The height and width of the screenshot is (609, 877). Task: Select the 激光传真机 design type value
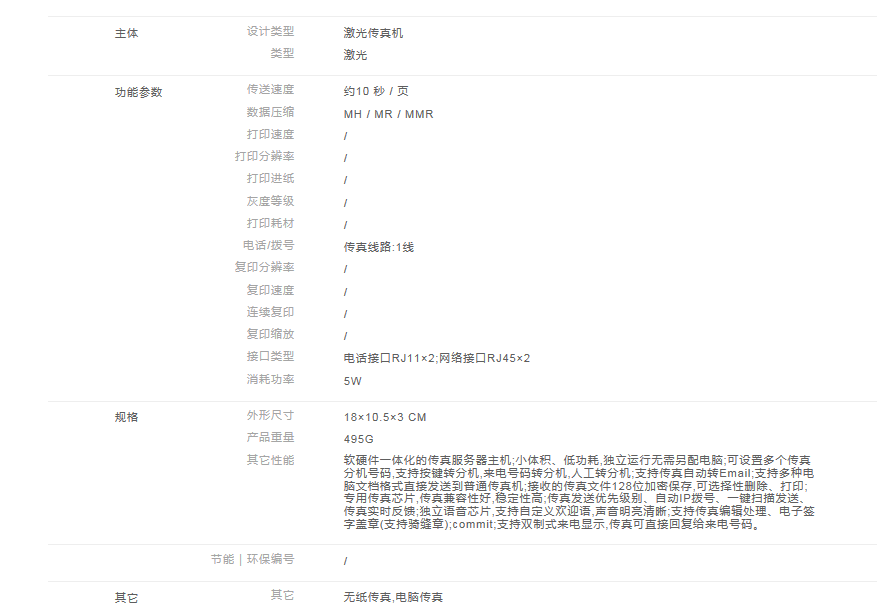click(373, 33)
